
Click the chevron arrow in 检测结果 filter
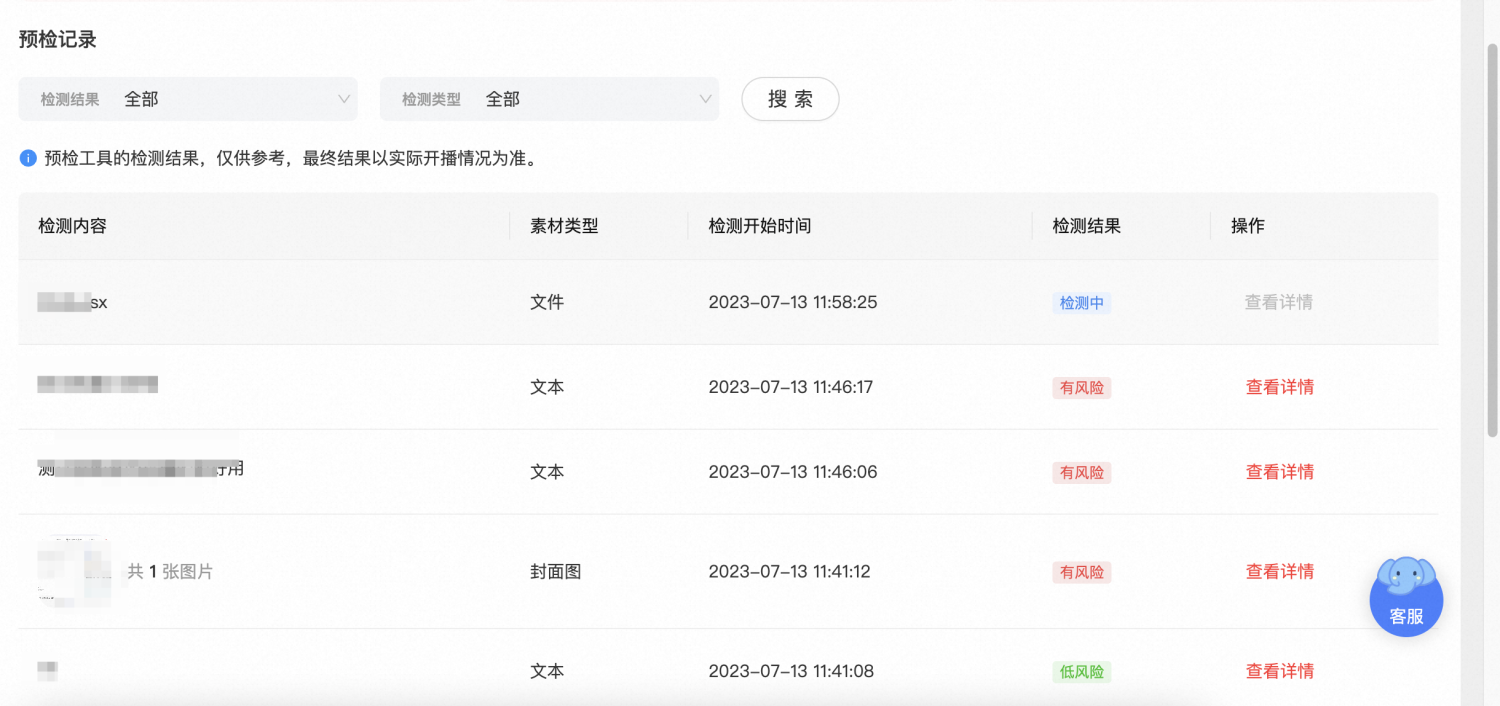point(345,99)
